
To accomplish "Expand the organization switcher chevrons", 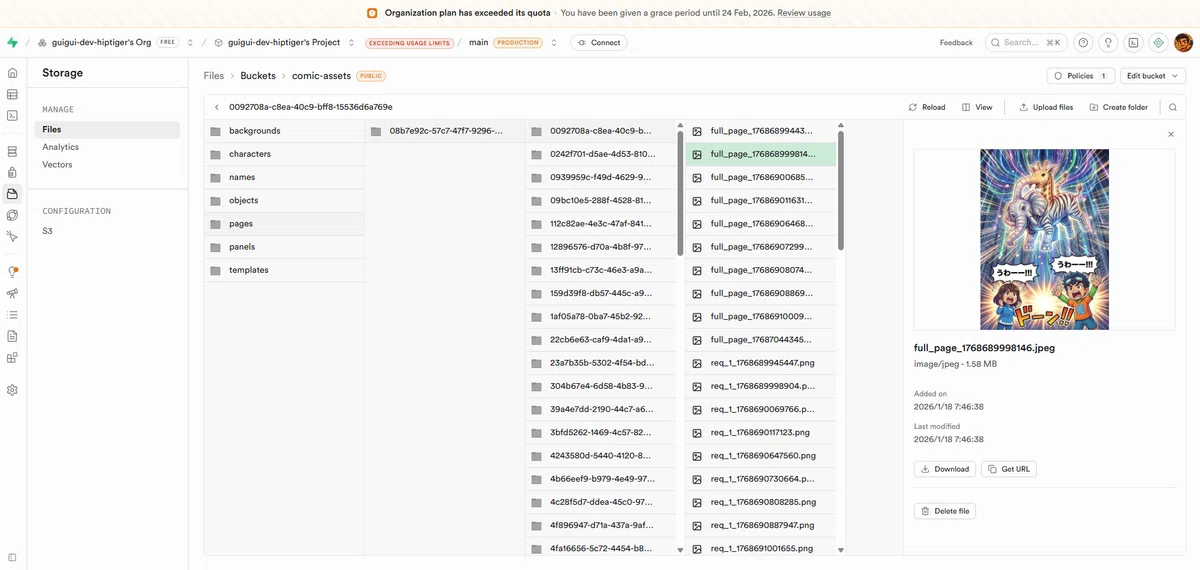I will tap(190, 43).
